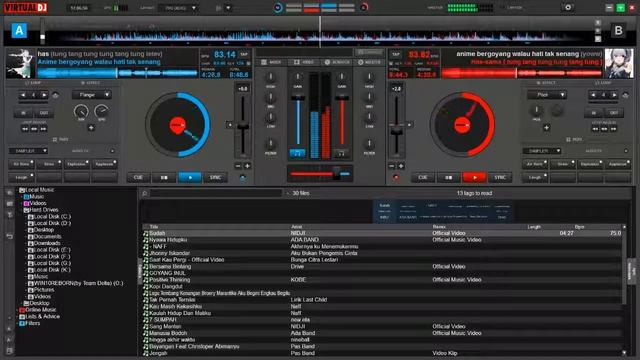The height and width of the screenshot is (360, 640).
Task: Trigger the deck A Air Horn sample pad
Action: pyautogui.click(x=22, y=164)
